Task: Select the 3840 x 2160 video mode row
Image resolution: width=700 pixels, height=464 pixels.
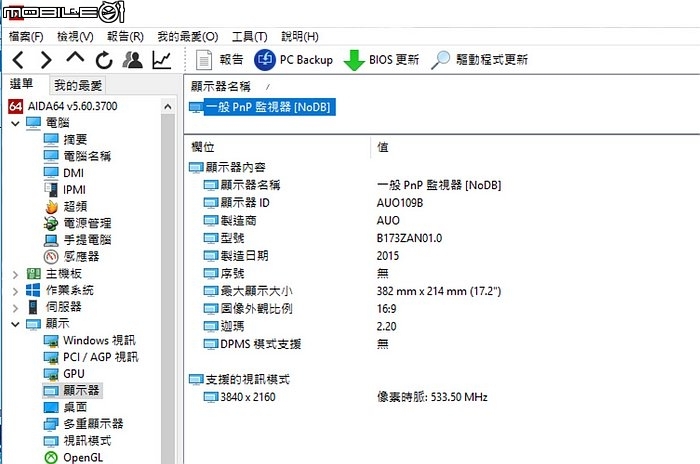Action: coord(239,397)
